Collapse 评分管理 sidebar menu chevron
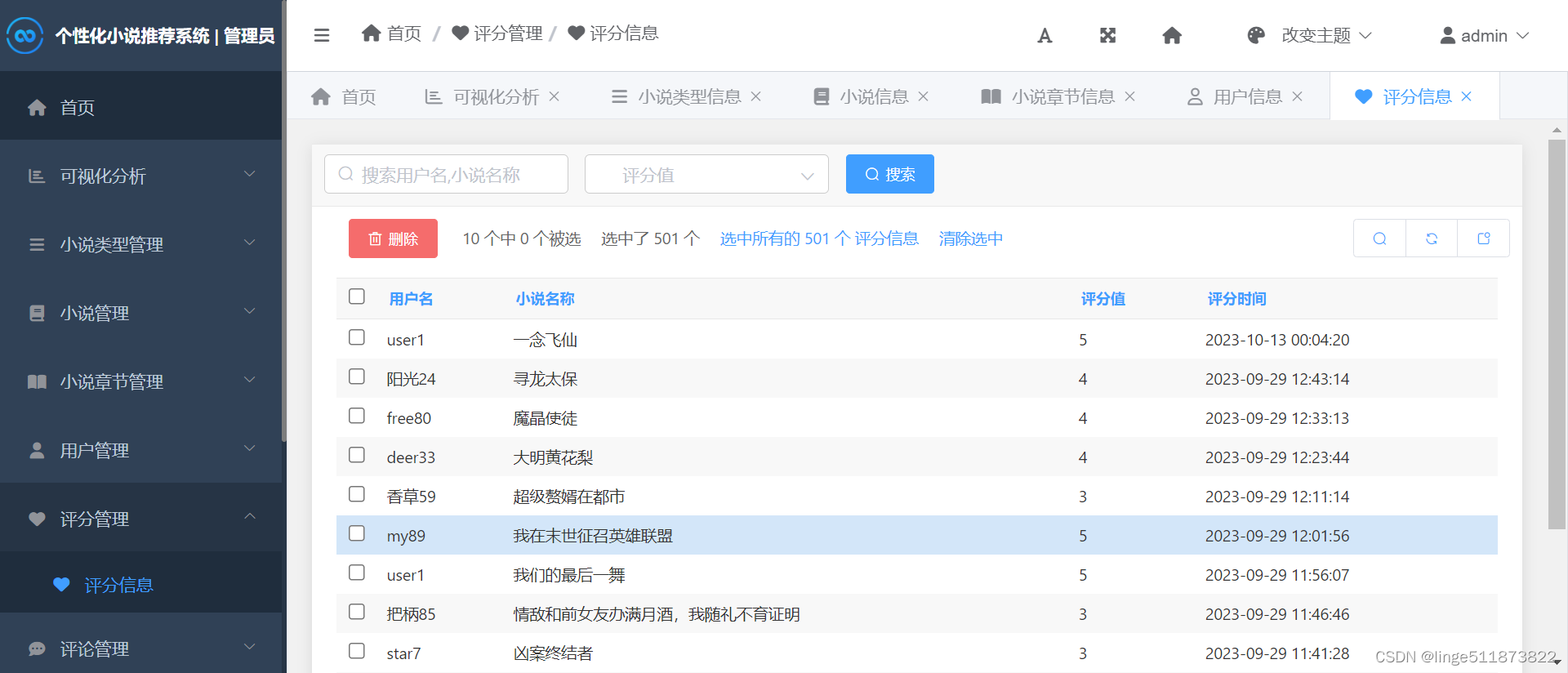Viewport: 1568px width, 673px height. [250, 516]
